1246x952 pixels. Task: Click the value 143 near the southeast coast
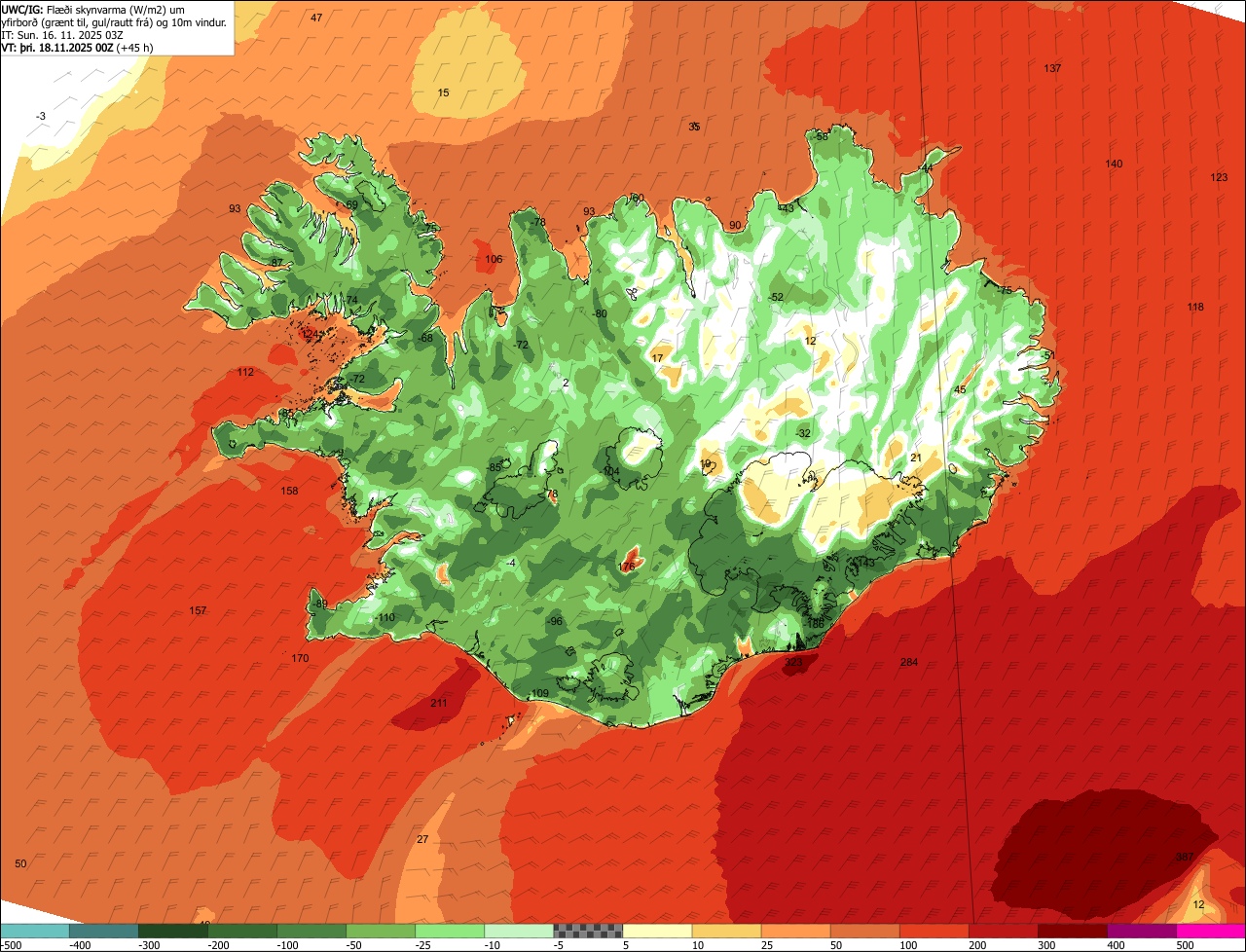tap(864, 563)
